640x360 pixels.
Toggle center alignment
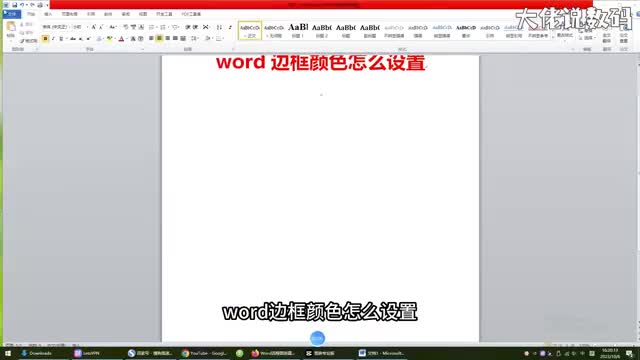pos(159,38)
